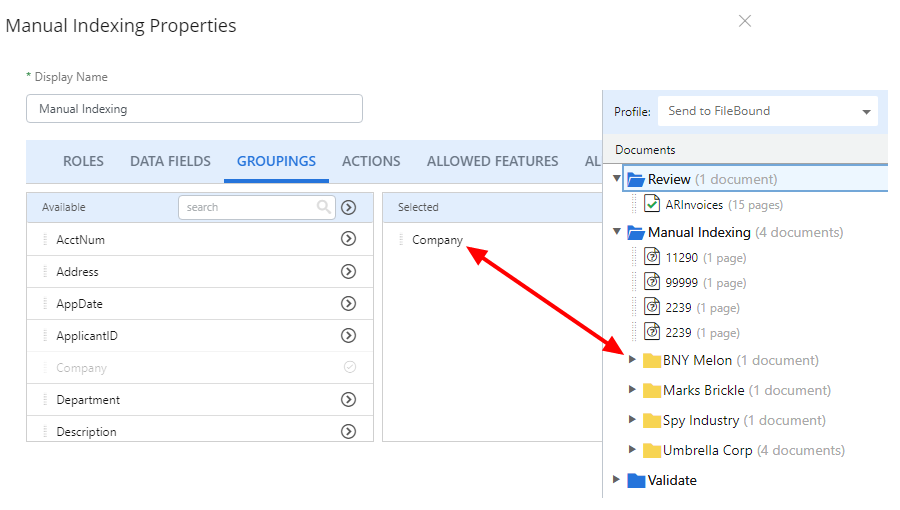This screenshot has width=900, height=510.
Task: Collapse the Manual Indexing folder
Action: coord(617,232)
